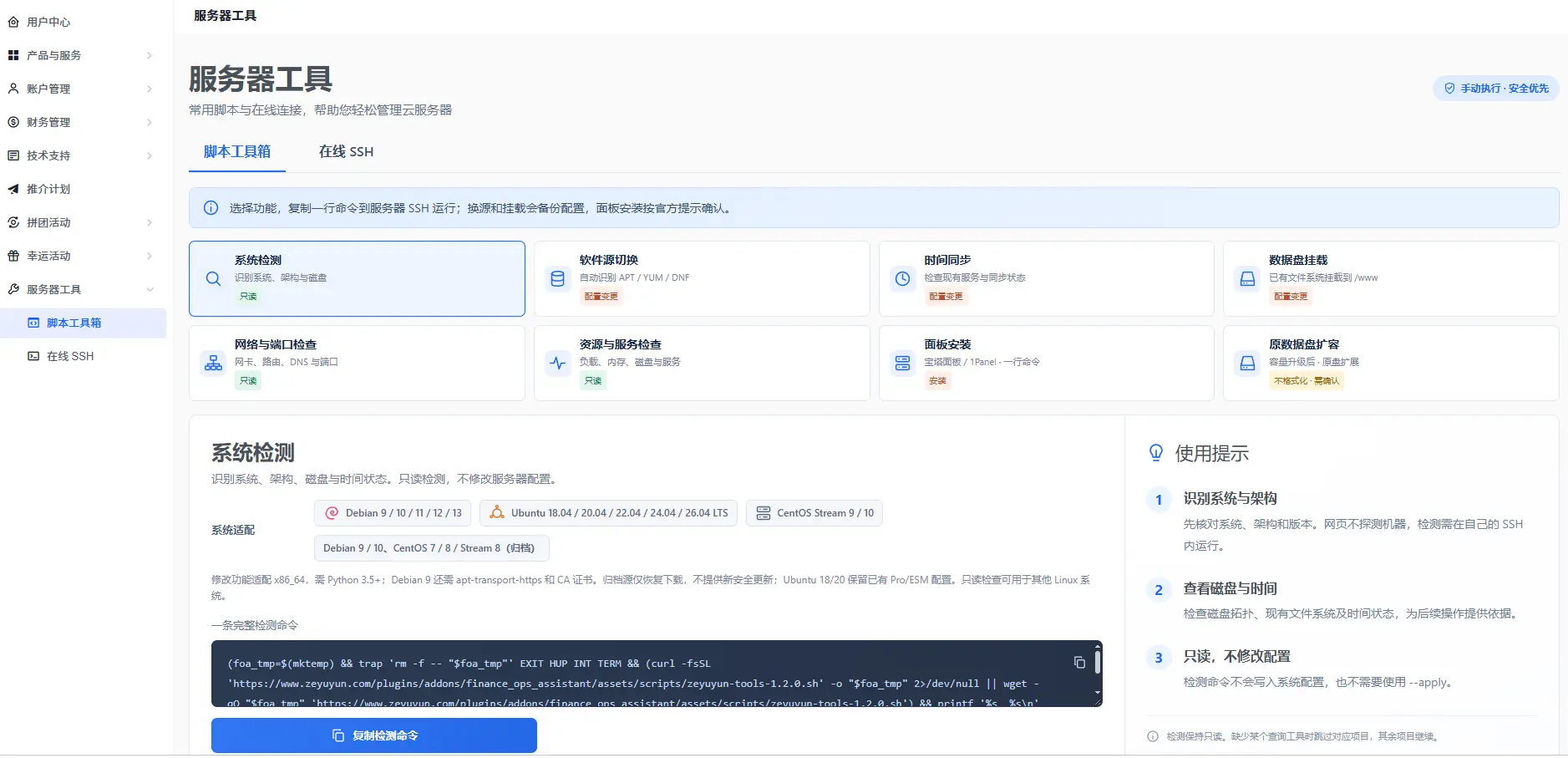Click the 产品与服务 grid icon
Screen dimensions: 1568x758
[x=13, y=55]
